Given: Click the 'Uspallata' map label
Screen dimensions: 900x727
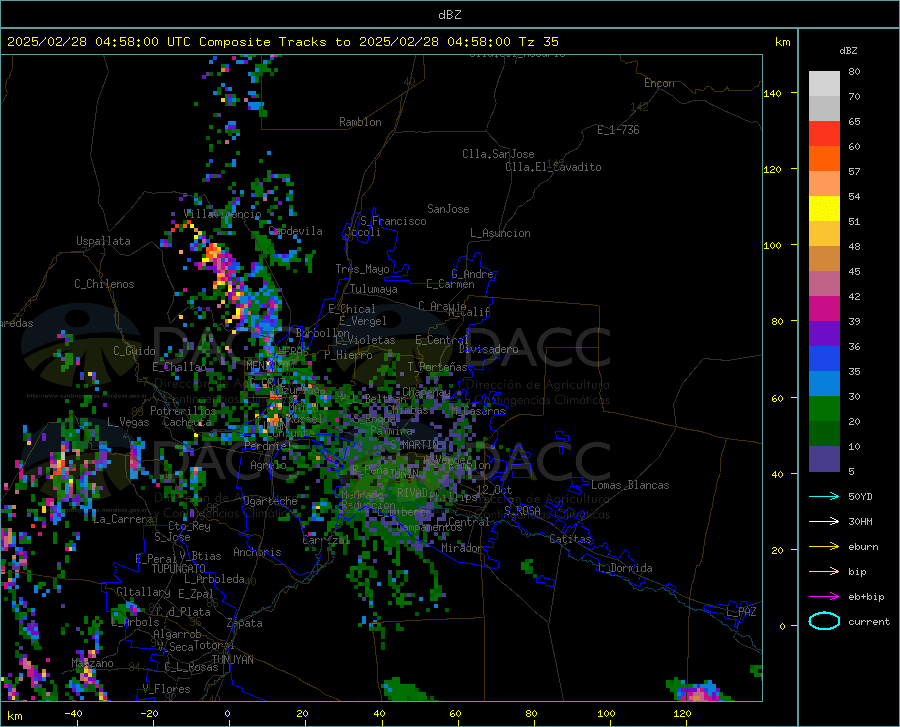Looking at the screenshot, I should coord(103,241).
